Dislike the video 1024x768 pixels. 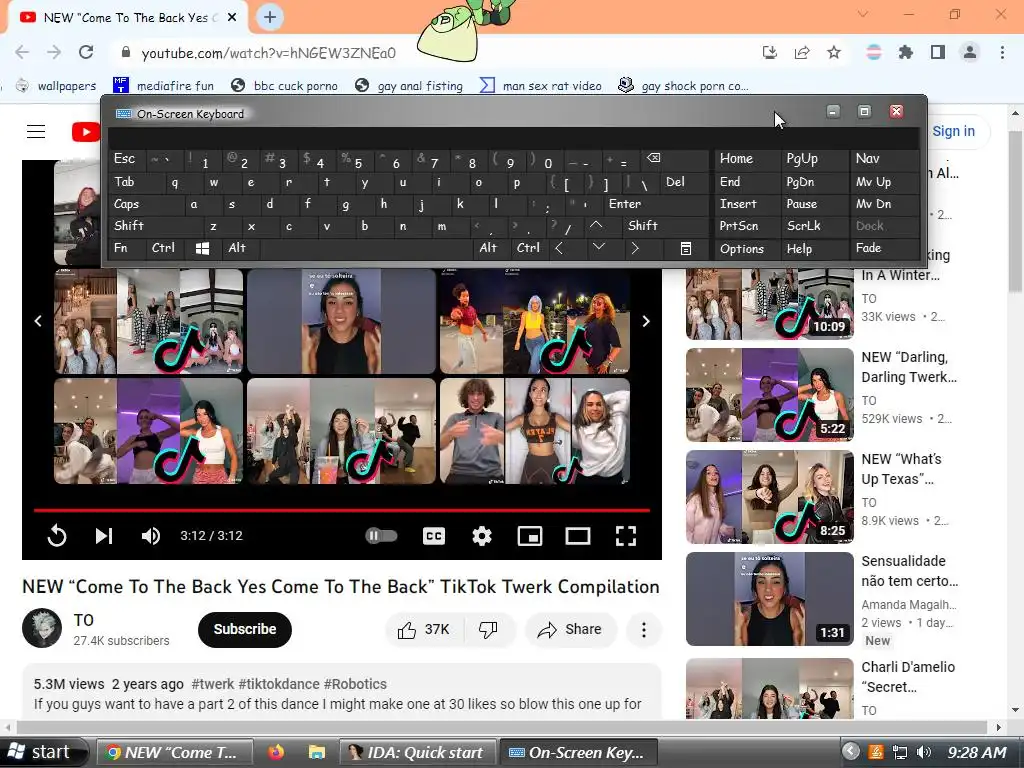tap(488, 630)
